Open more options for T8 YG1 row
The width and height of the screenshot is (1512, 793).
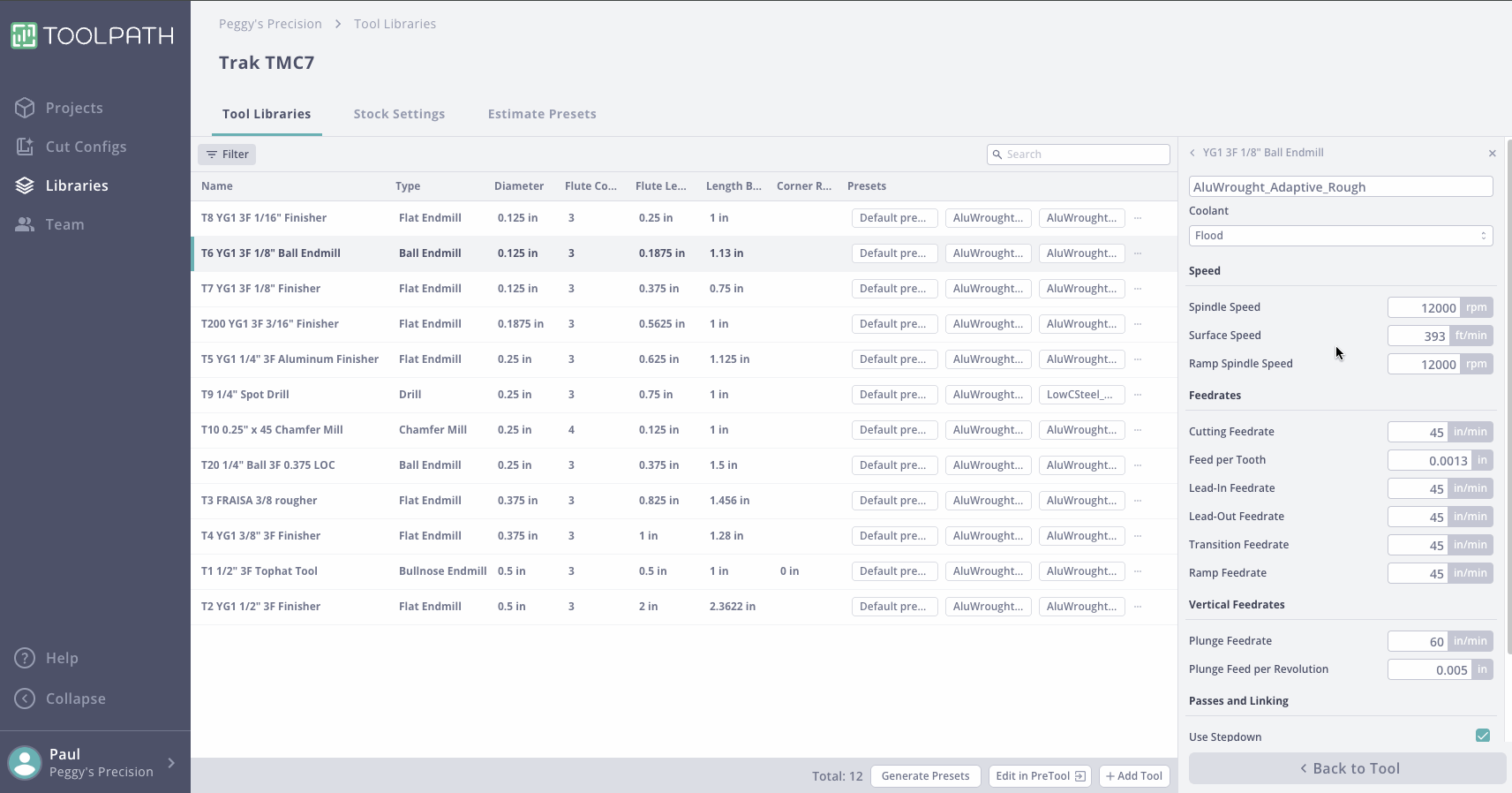pos(1138,218)
